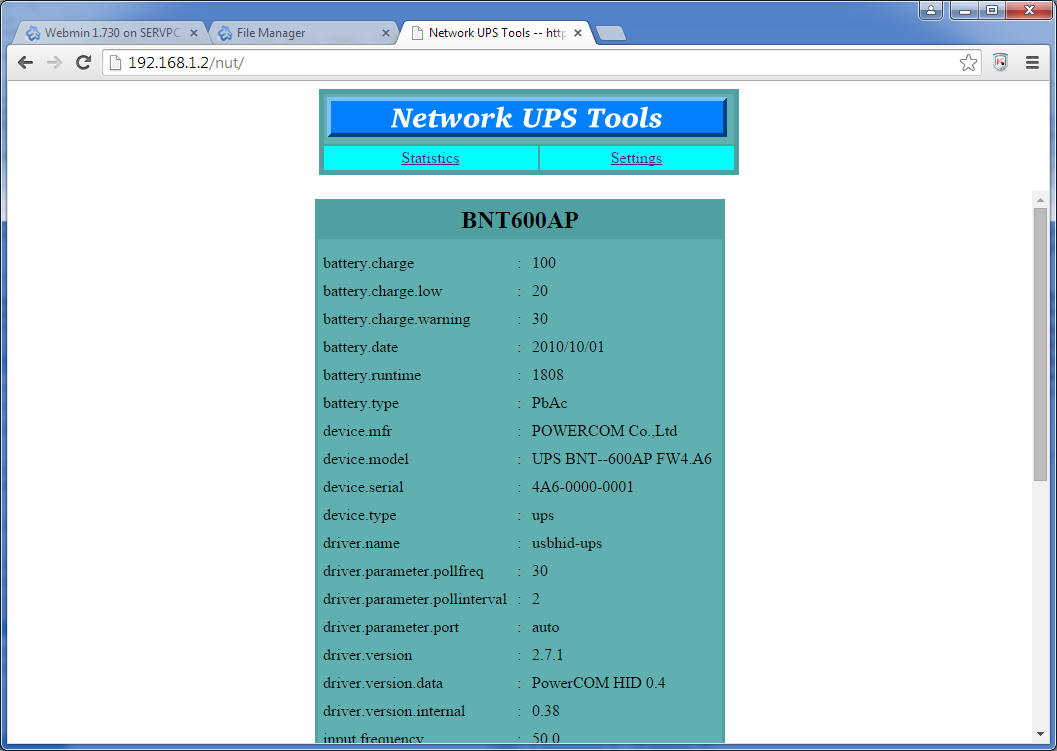Click the driver.version.internal value 0.38
The image size is (1057, 751).
[x=545, y=711]
